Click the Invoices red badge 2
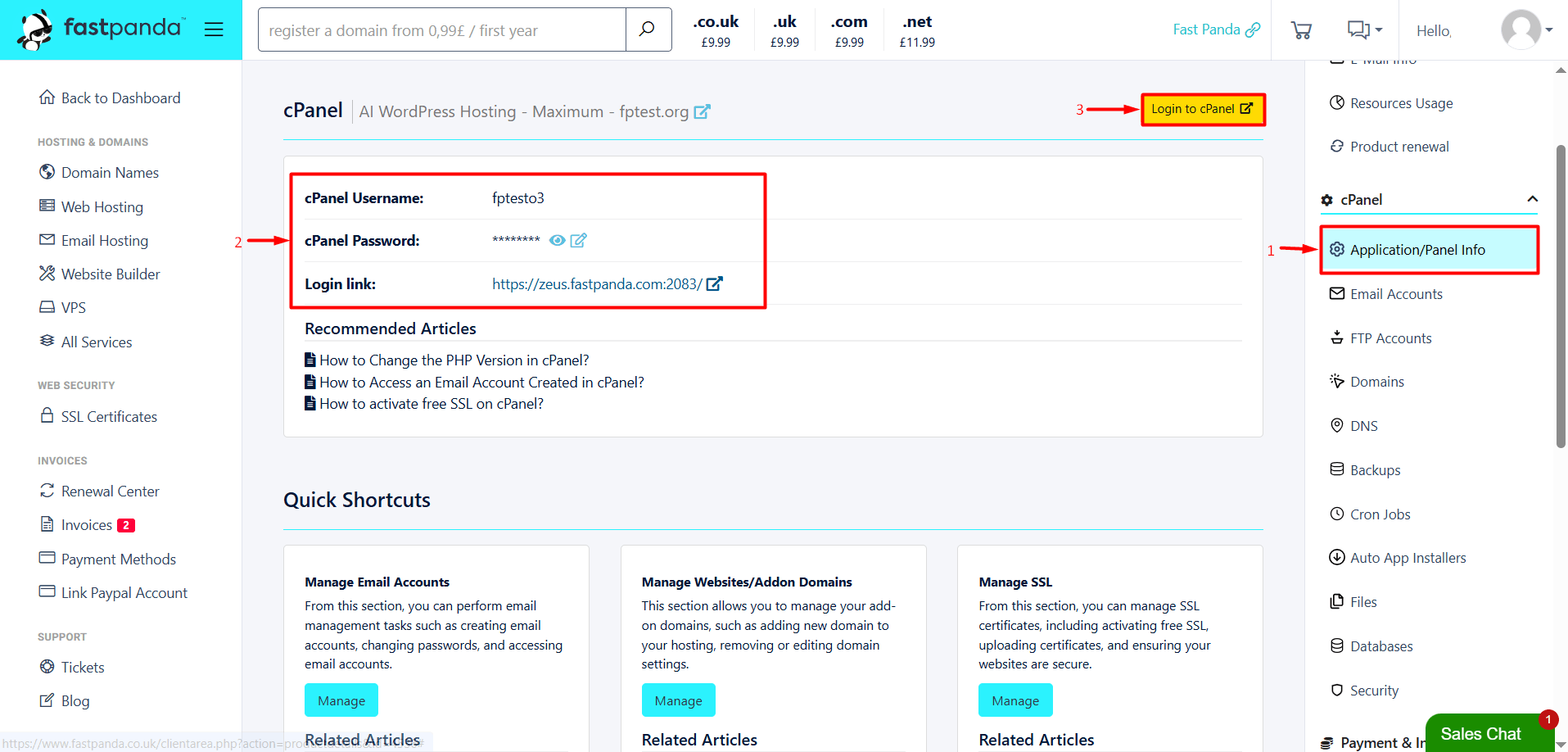The width and height of the screenshot is (1568, 752). click(x=126, y=525)
